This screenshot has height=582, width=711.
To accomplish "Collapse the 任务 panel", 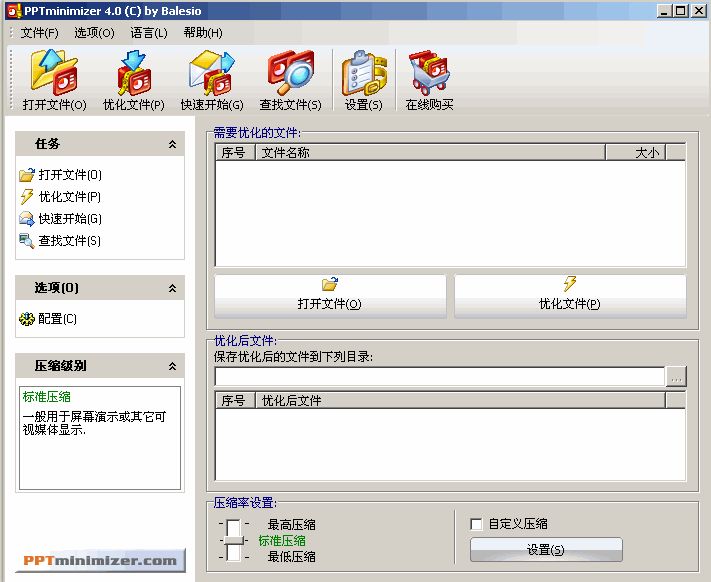I will (172, 144).
